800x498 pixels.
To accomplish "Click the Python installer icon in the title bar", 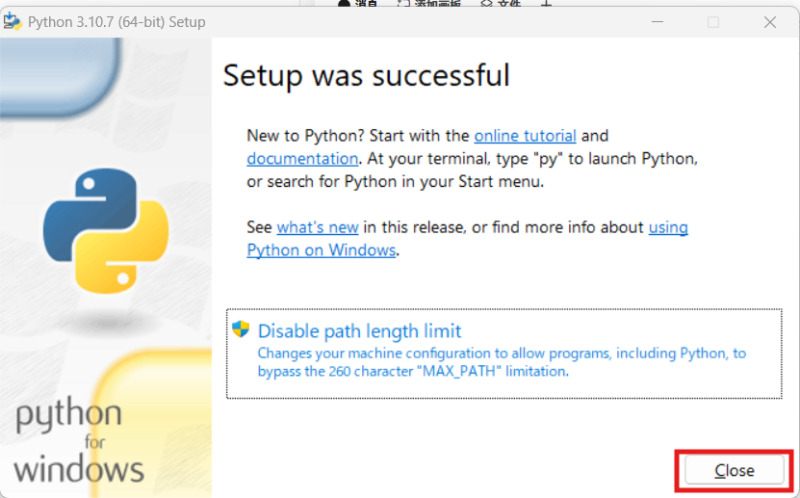I will (12, 22).
